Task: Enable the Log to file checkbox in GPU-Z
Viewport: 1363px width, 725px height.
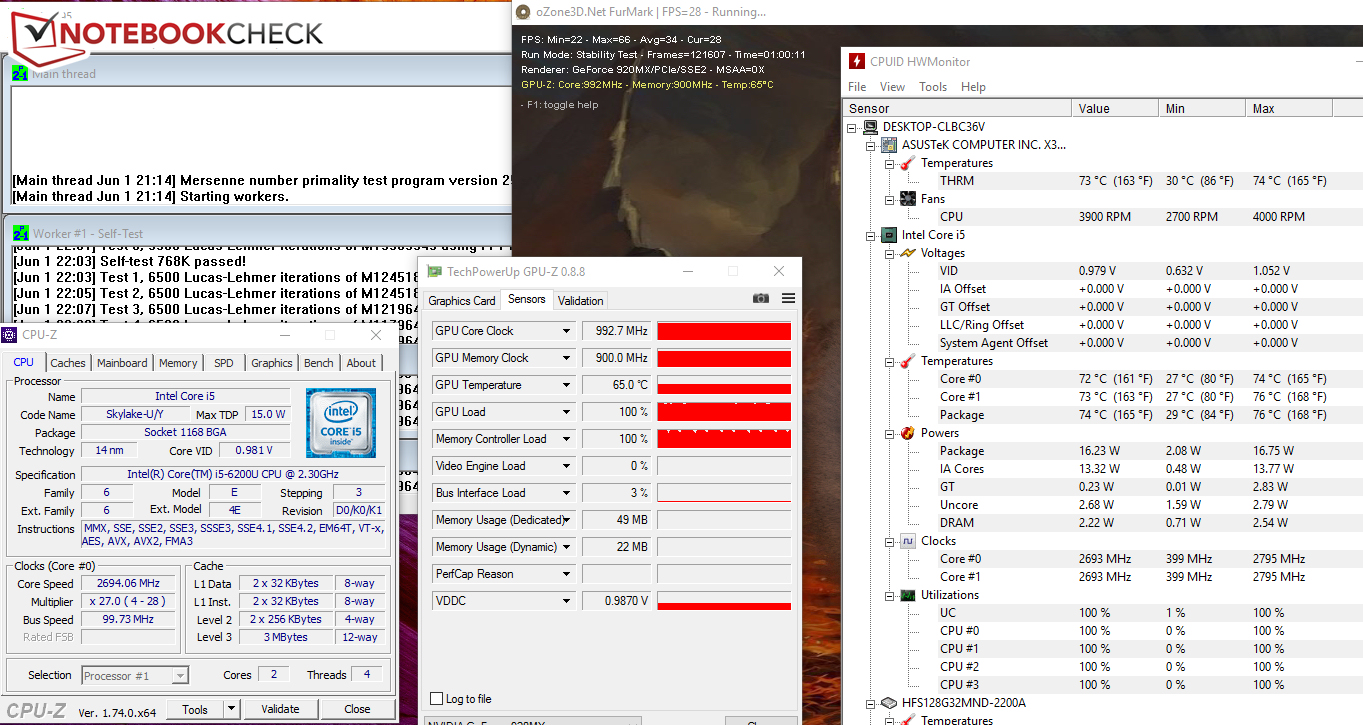Action: pos(436,699)
